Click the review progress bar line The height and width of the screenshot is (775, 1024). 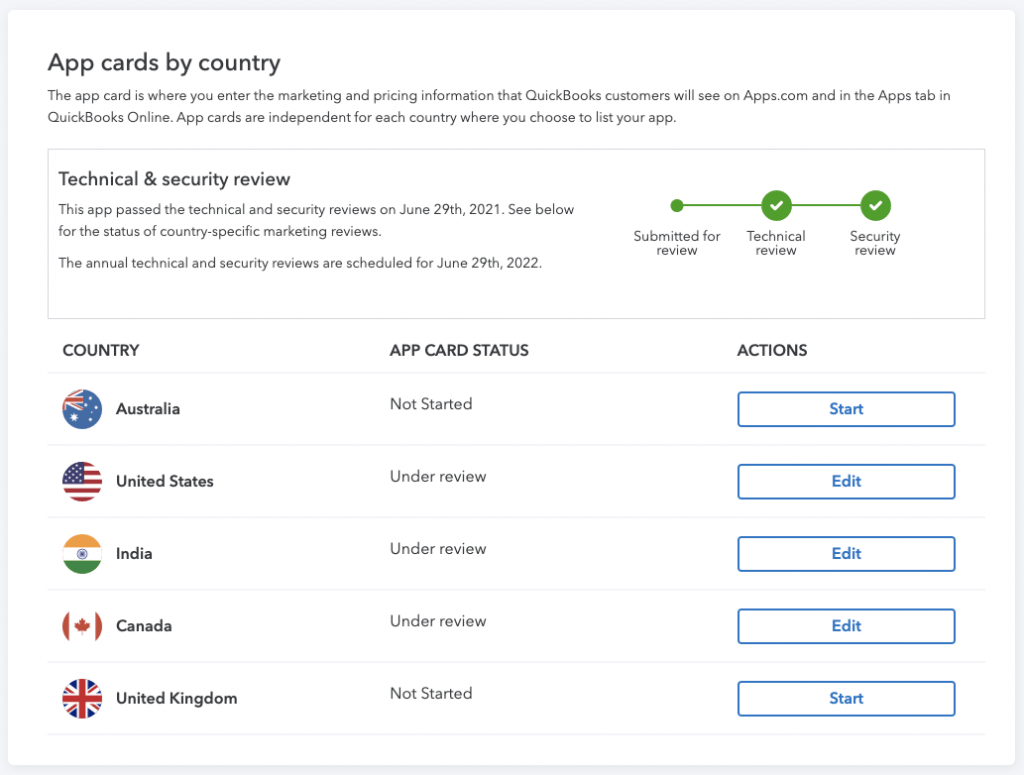[x=726, y=205]
